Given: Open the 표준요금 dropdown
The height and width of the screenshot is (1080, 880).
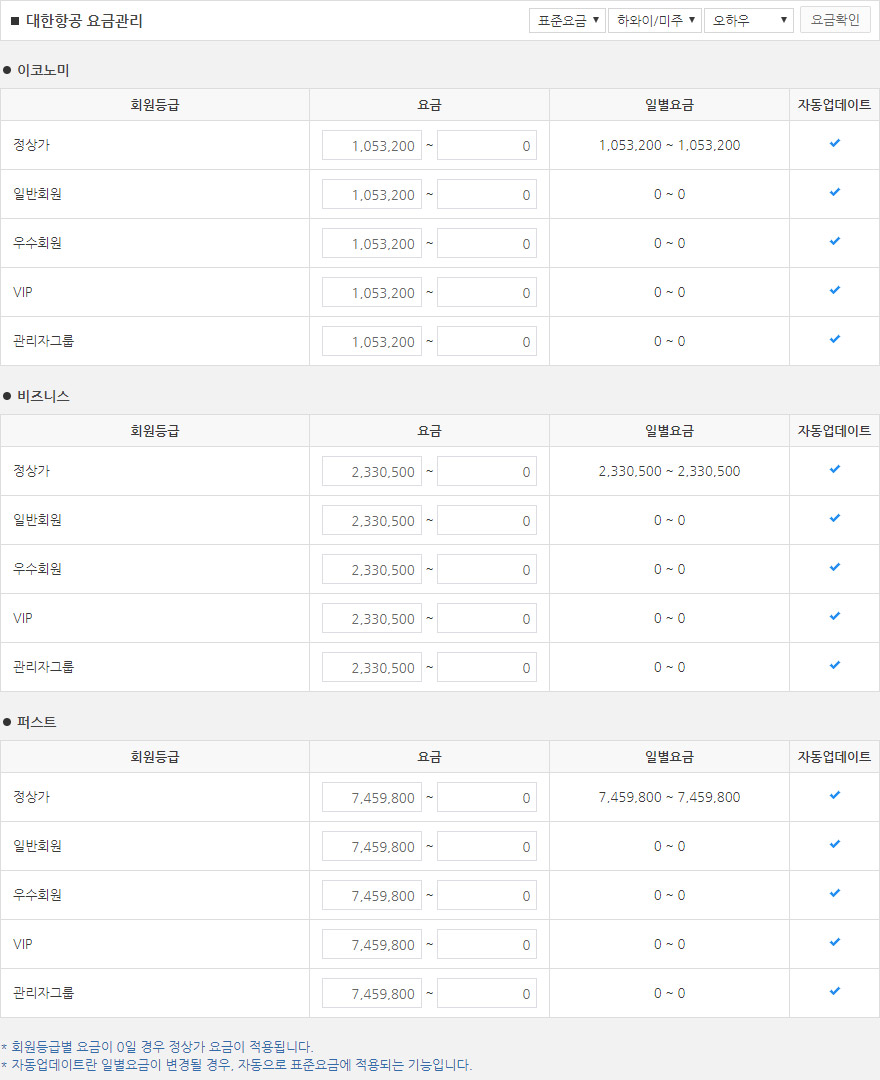Looking at the screenshot, I should 567,21.
